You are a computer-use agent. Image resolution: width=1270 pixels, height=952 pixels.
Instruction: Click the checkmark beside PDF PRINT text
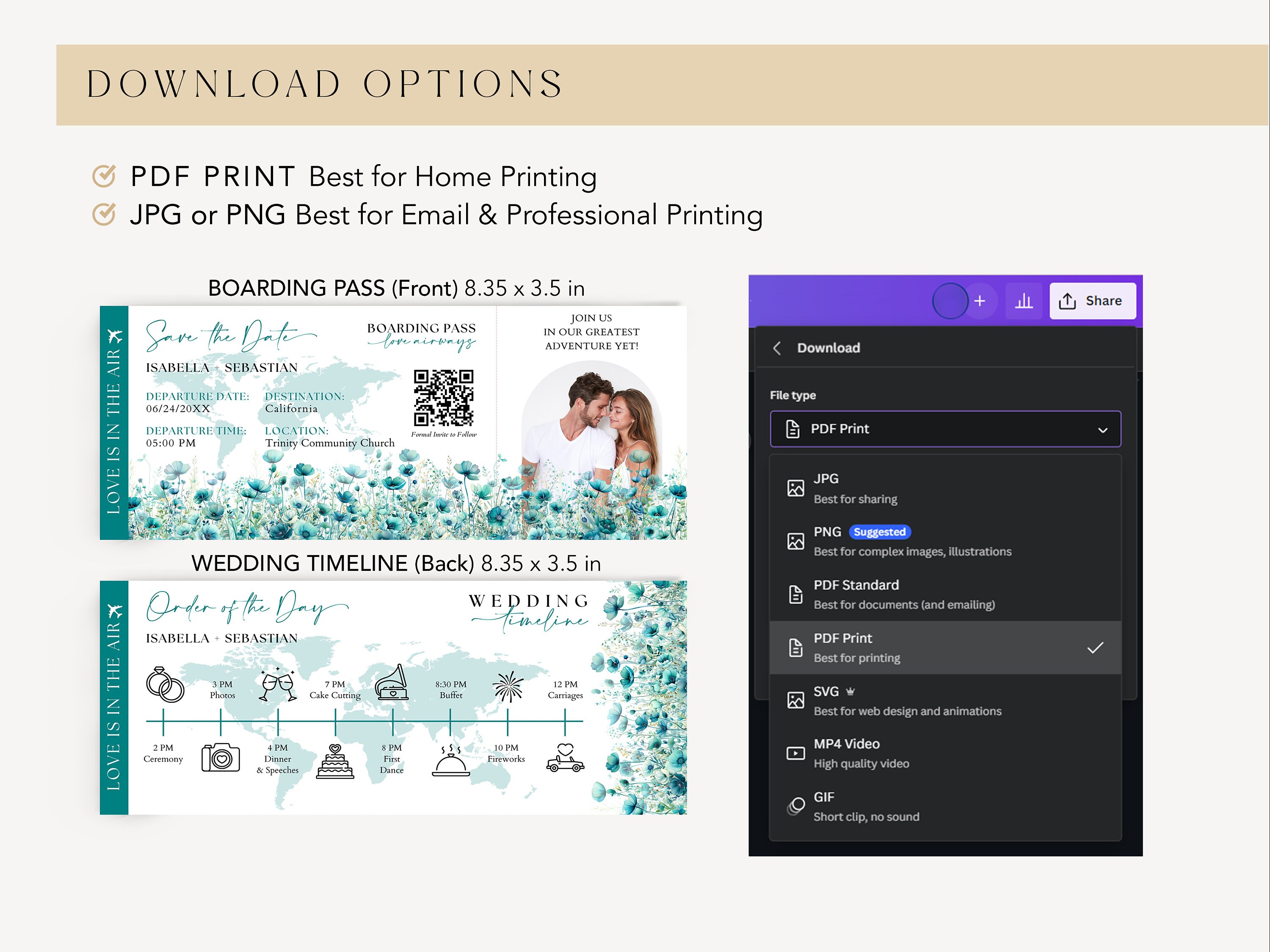[x=104, y=176]
